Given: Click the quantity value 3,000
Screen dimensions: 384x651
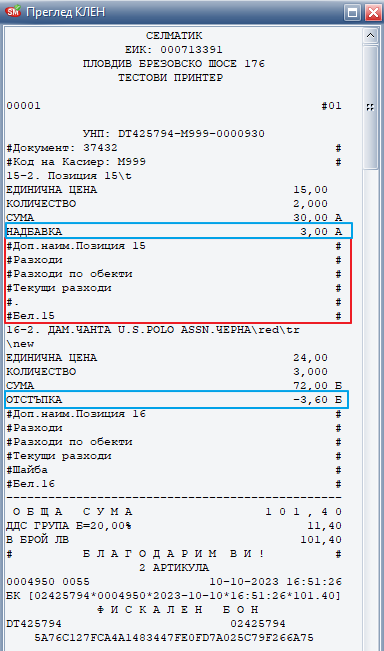Looking at the screenshot, I should pos(311,372).
